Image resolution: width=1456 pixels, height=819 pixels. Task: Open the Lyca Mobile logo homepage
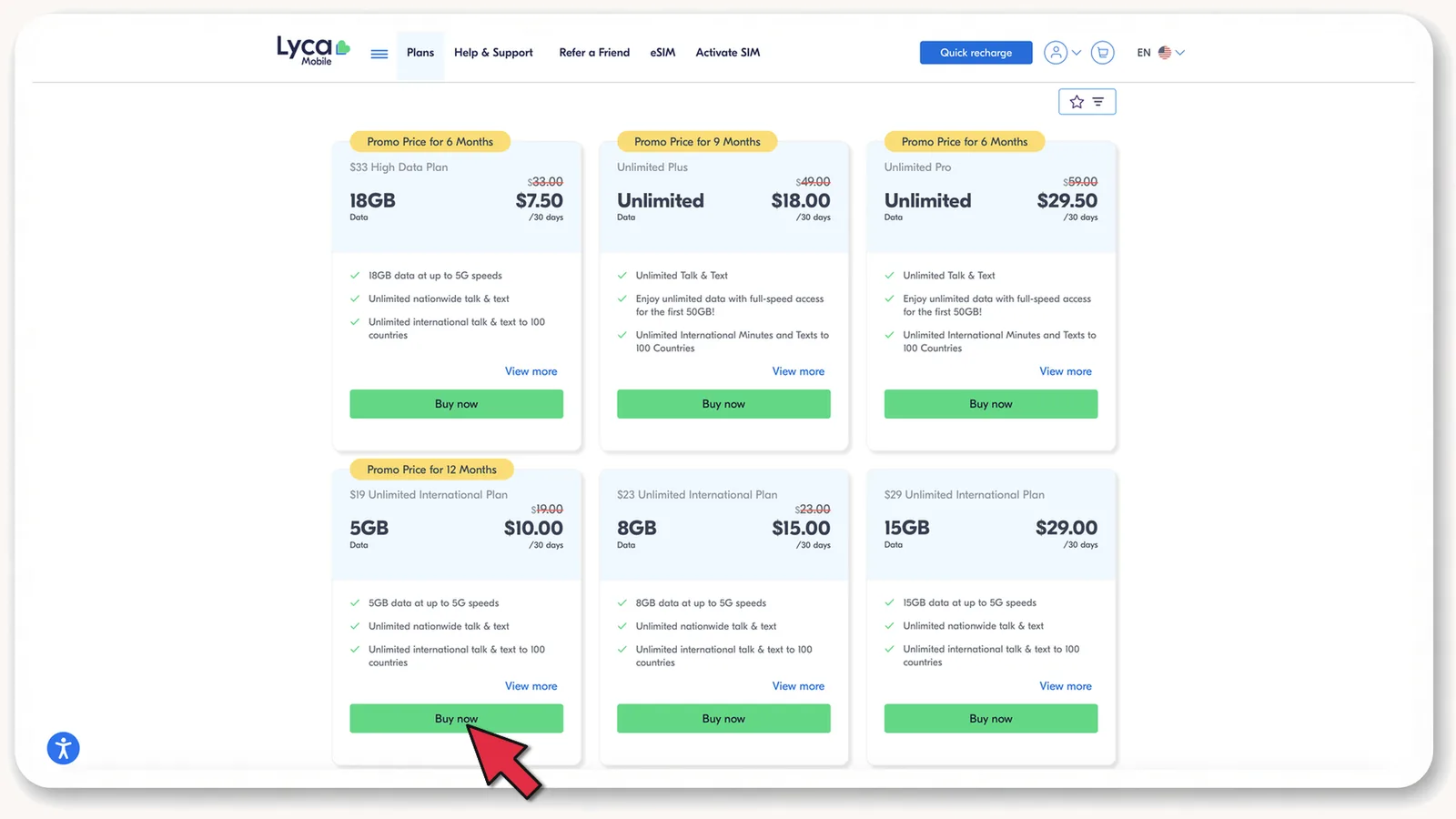tap(313, 51)
